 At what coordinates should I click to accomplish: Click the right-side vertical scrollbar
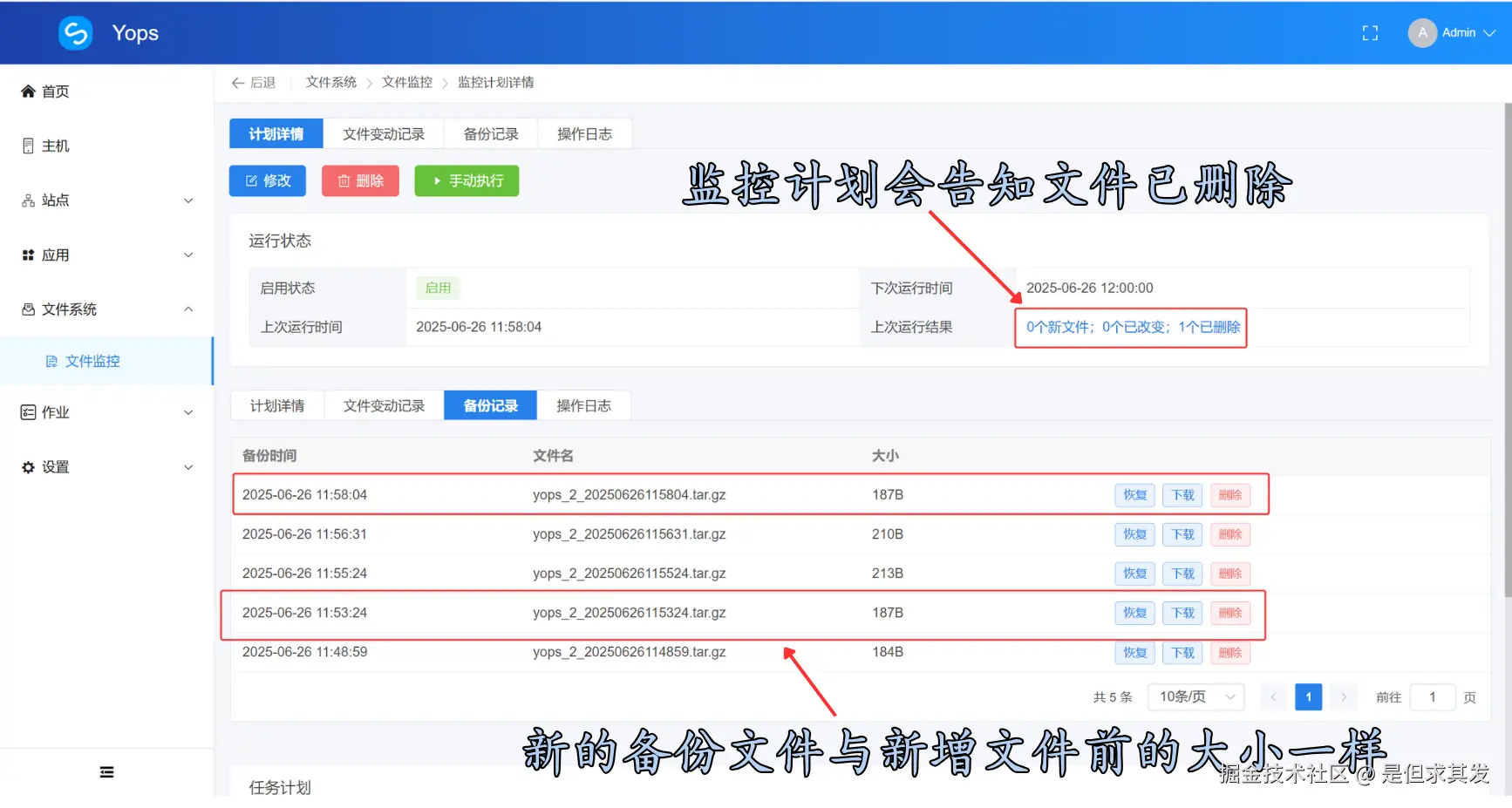(x=1508, y=349)
